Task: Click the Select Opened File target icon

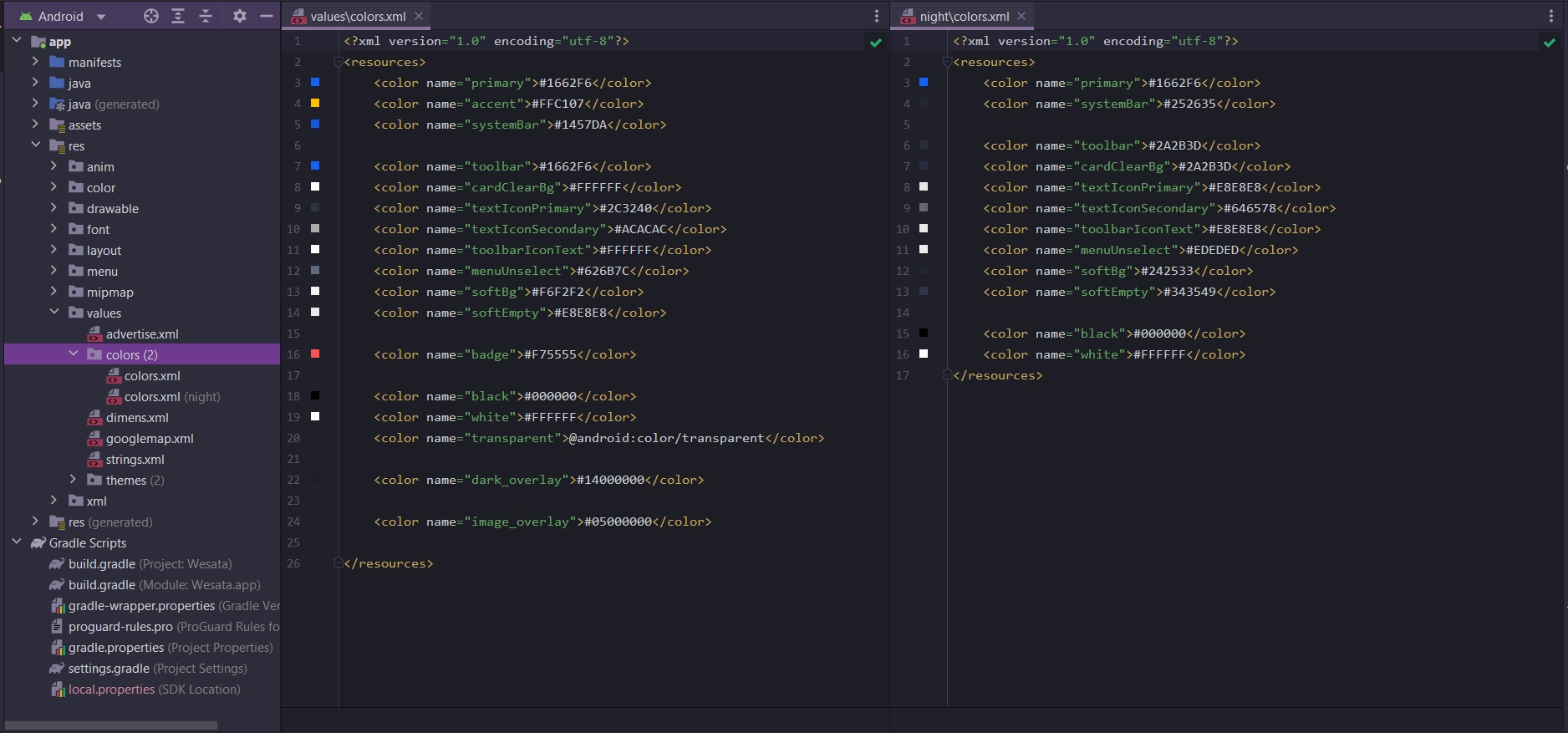Action: point(150,16)
